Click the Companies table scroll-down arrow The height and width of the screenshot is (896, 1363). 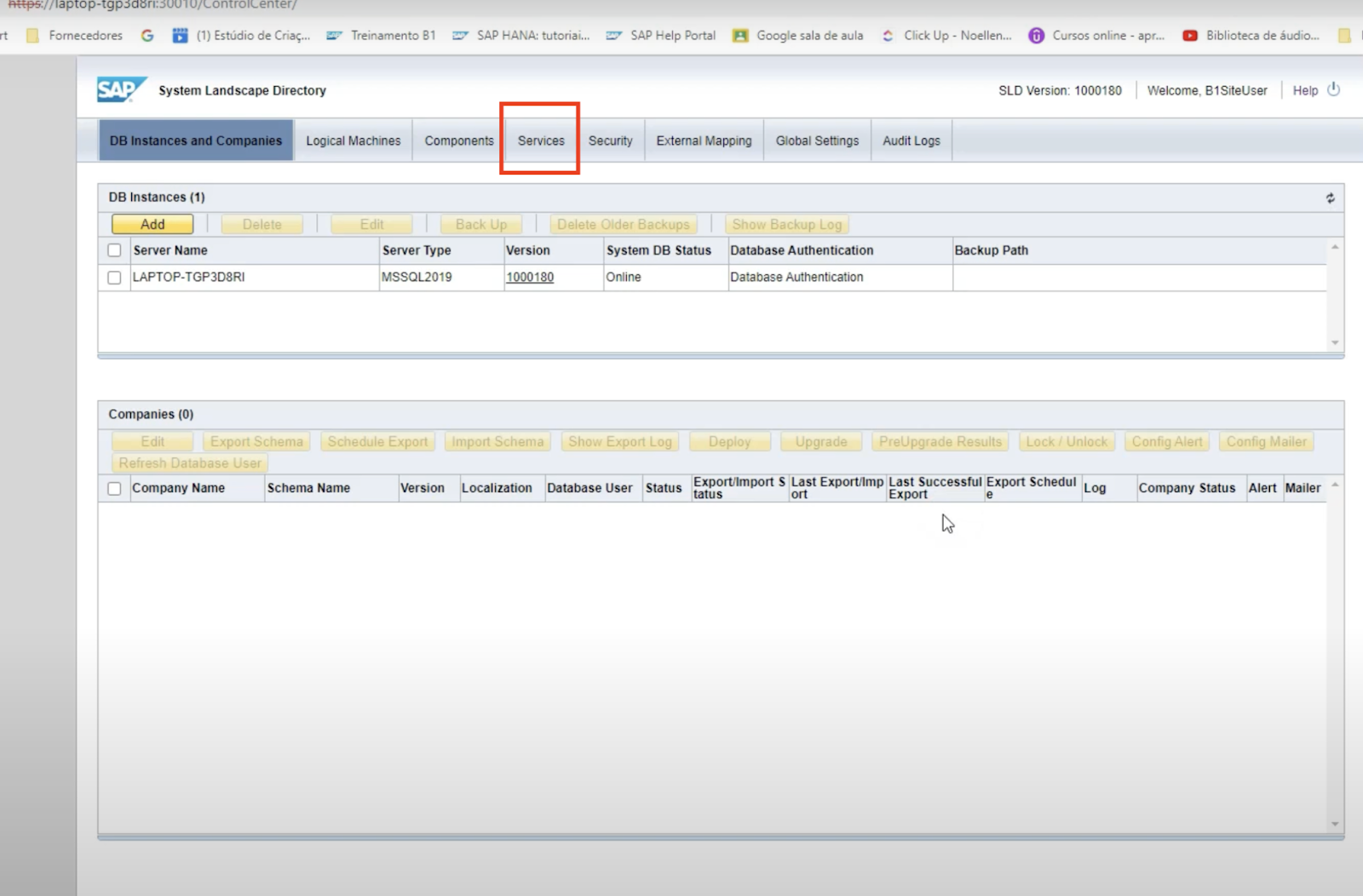pyautogui.click(x=1335, y=824)
